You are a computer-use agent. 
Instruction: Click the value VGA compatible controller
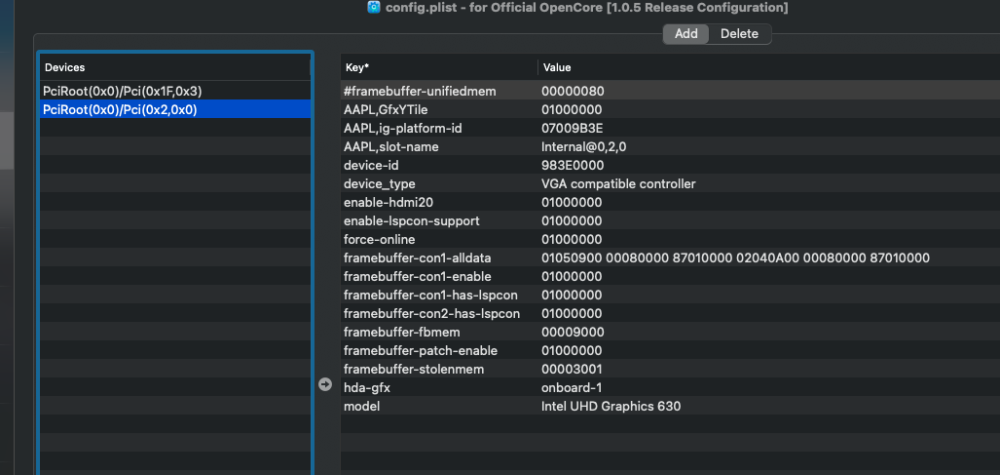(x=619, y=184)
